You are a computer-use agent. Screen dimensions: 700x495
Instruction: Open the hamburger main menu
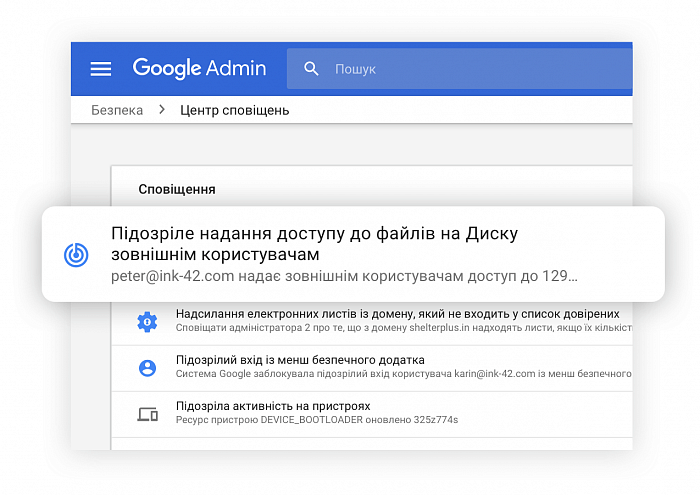point(101,69)
